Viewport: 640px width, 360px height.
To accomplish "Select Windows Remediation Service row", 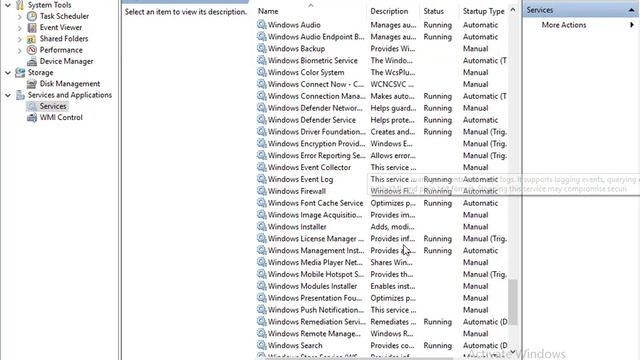I will pyautogui.click(x=382, y=321).
